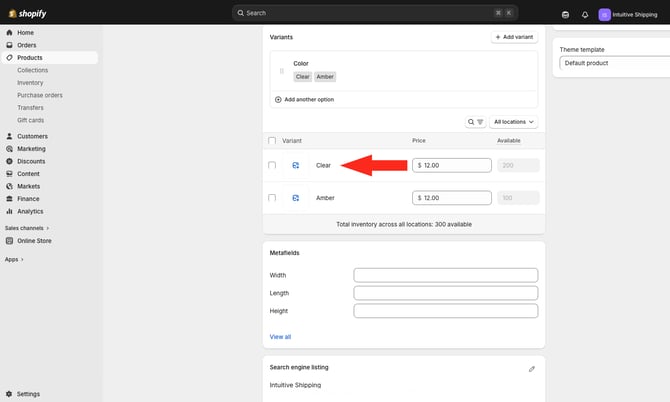Click the variant search and filter button
Screen dimensions: 670x402
click(475, 122)
